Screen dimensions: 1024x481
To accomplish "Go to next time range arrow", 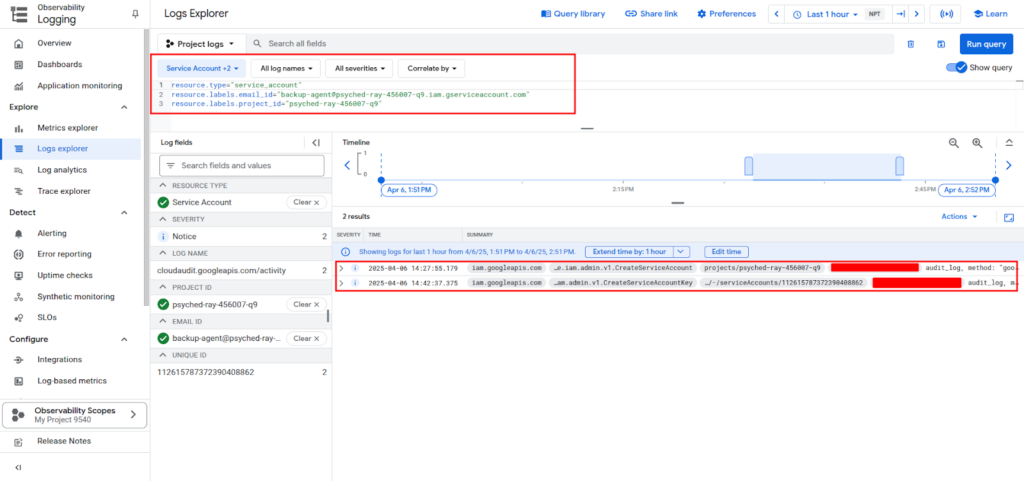I will click(917, 14).
